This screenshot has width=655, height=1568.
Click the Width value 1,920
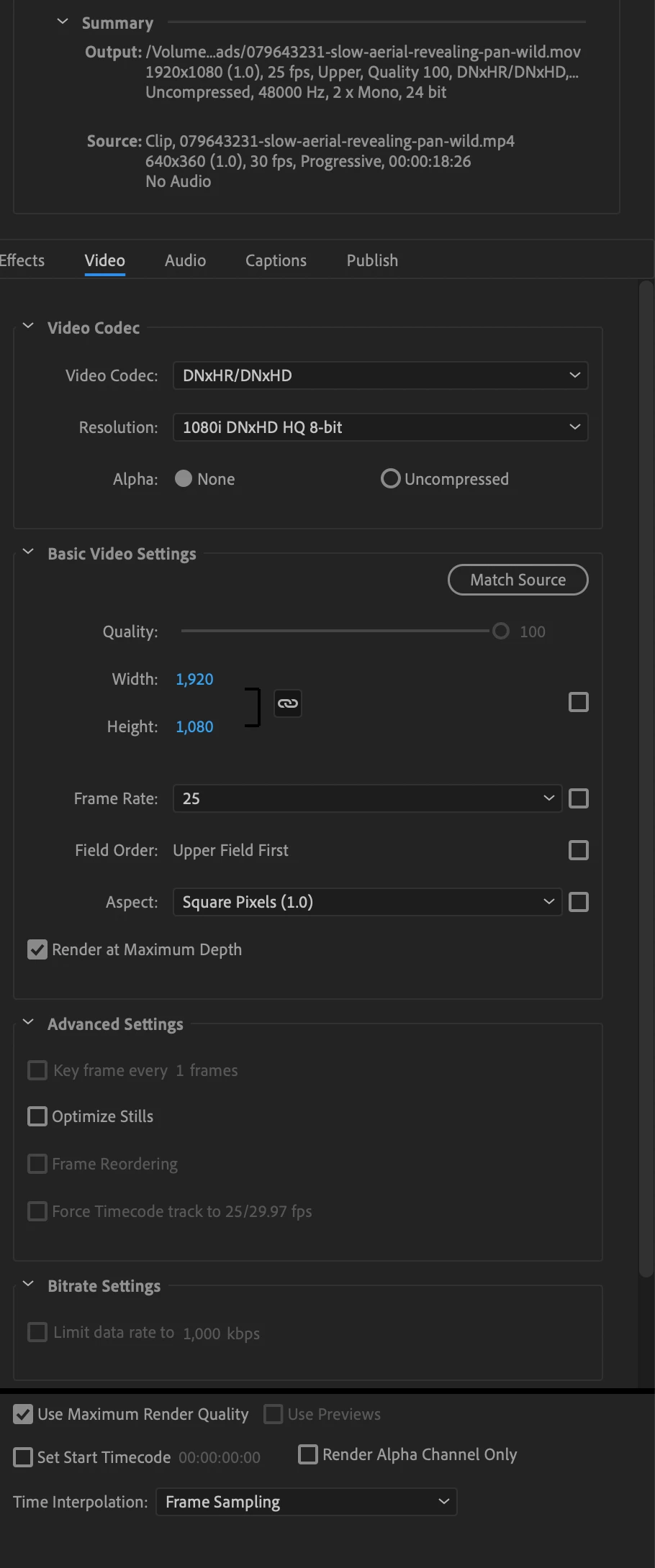[194, 679]
